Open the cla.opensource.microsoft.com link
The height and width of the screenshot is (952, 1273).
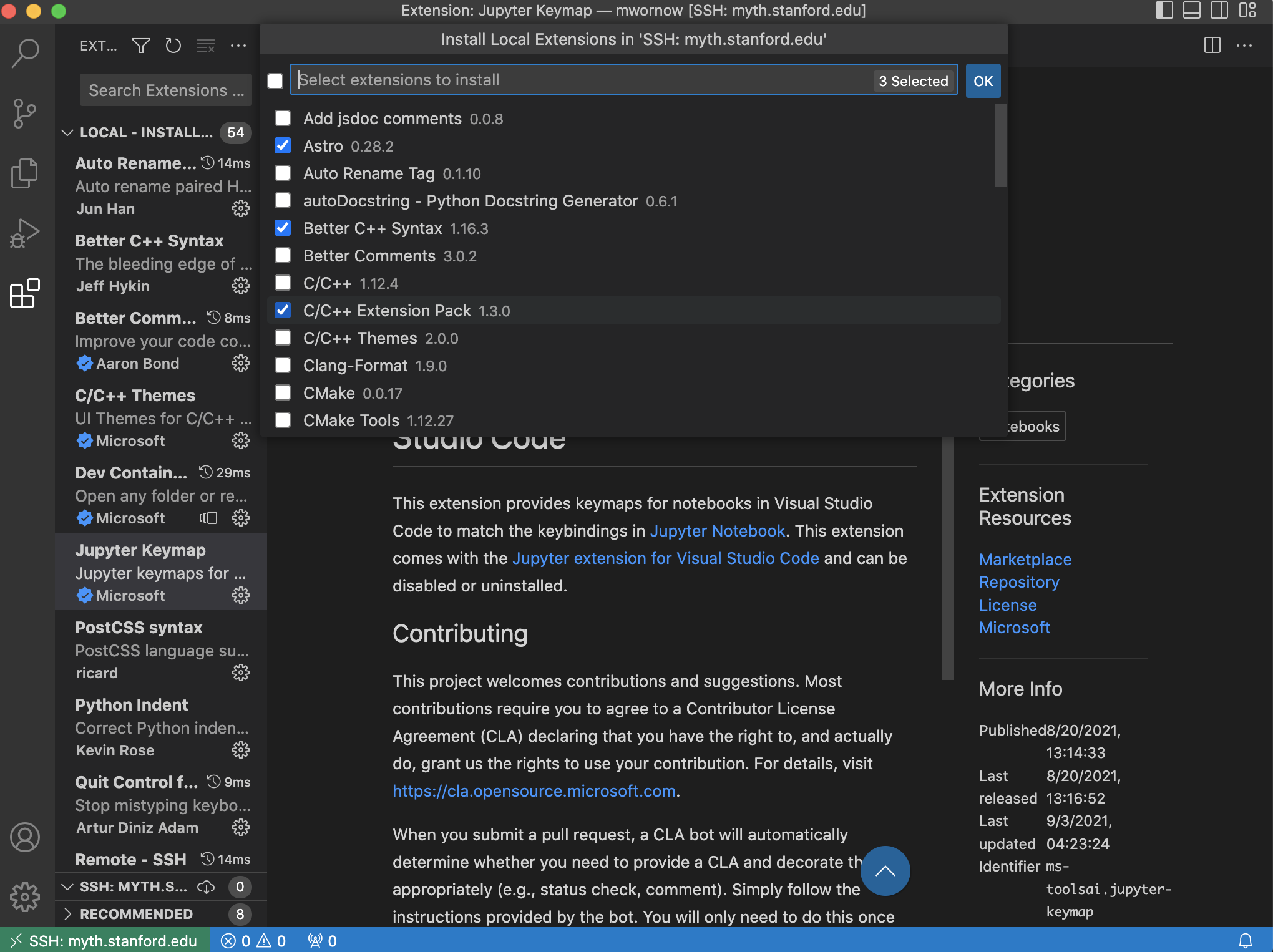[534, 791]
